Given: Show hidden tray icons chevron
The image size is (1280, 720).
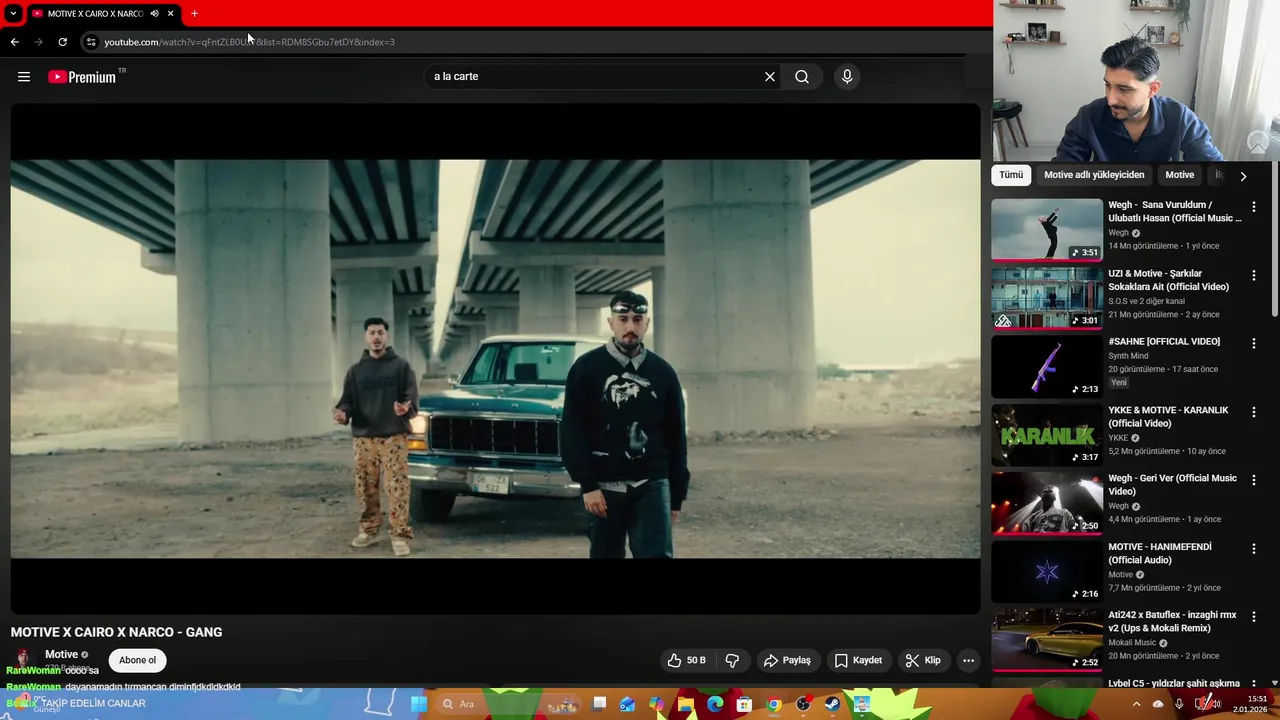Looking at the screenshot, I should pyautogui.click(x=1136, y=704).
